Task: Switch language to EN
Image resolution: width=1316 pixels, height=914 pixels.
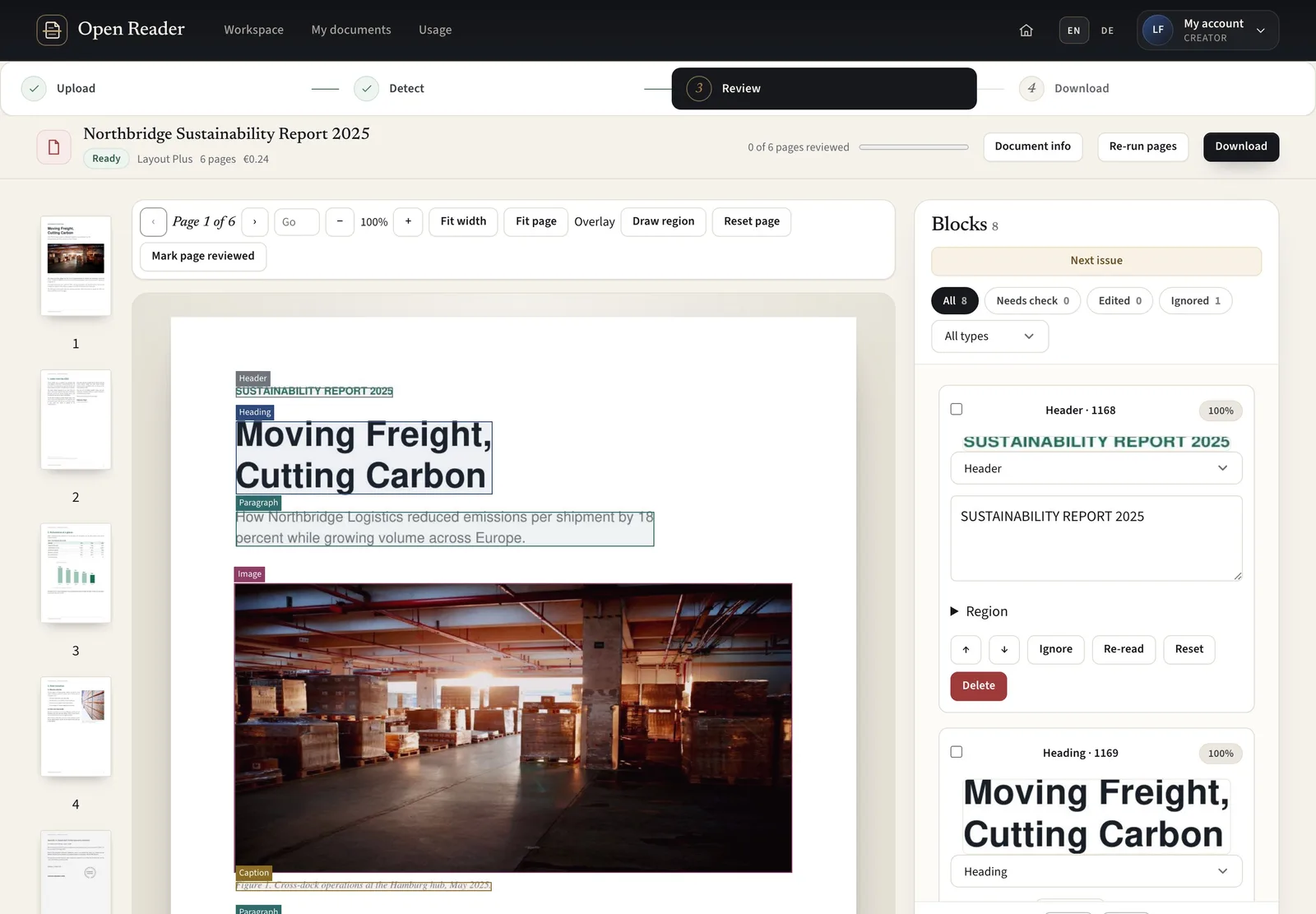Action: (x=1073, y=30)
